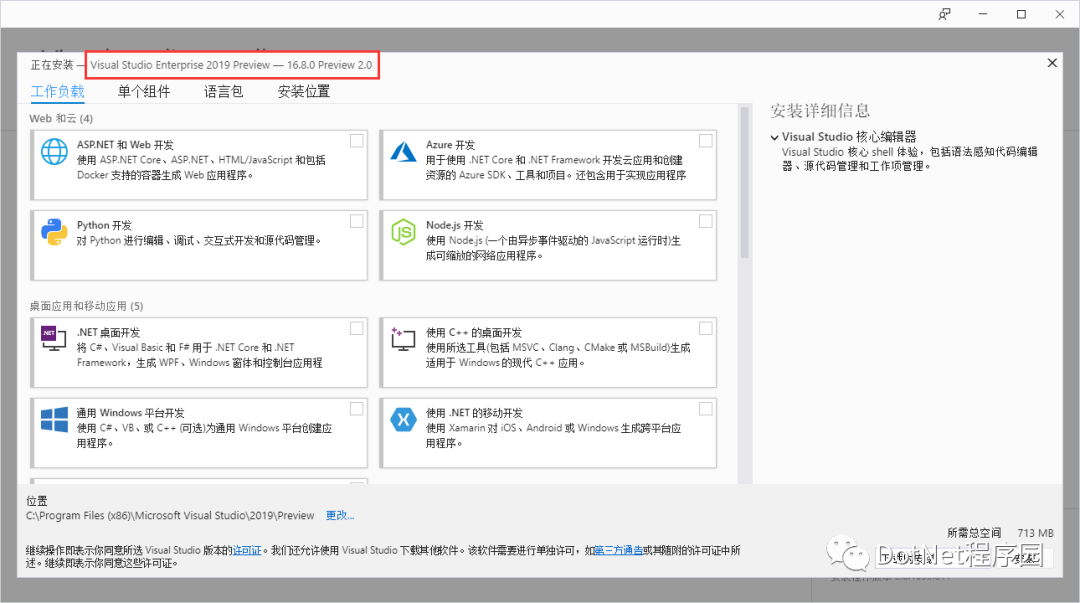Open the feedback icon in the title bar
Screen dimensions: 1080x603
944,14
